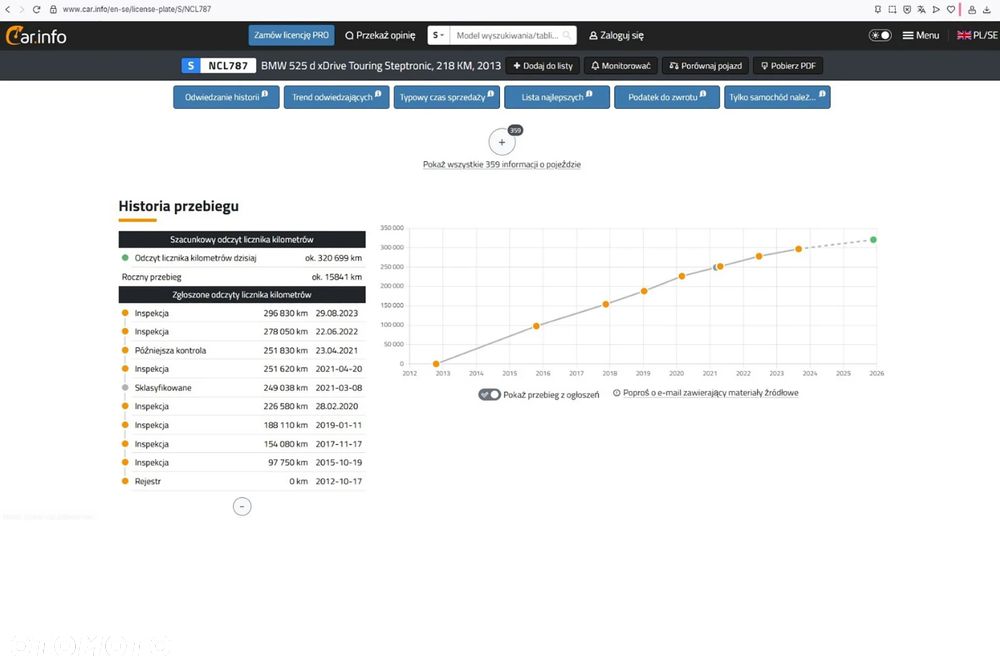
Task: Click Pobierz PDF button
Action: (788, 66)
